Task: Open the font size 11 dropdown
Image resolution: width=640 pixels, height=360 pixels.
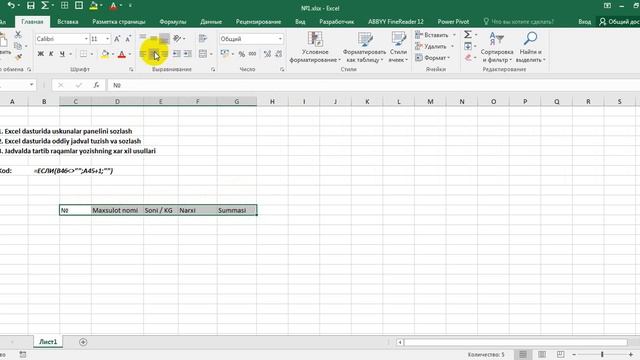Action: coord(107,39)
